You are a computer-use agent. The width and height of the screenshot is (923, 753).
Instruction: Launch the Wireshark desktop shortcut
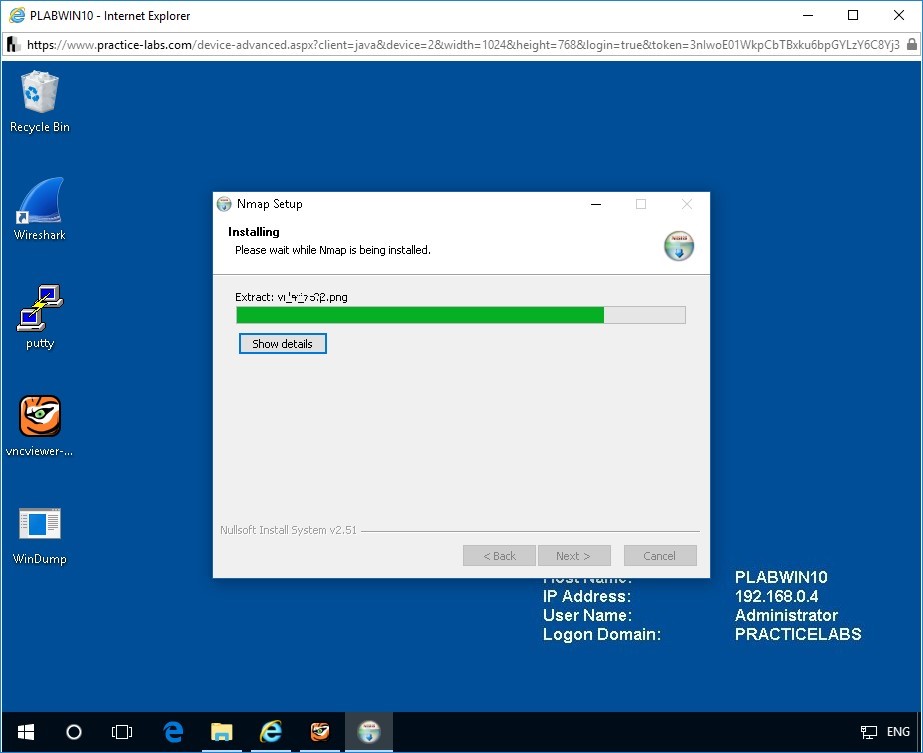pyautogui.click(x=39, y=209)
